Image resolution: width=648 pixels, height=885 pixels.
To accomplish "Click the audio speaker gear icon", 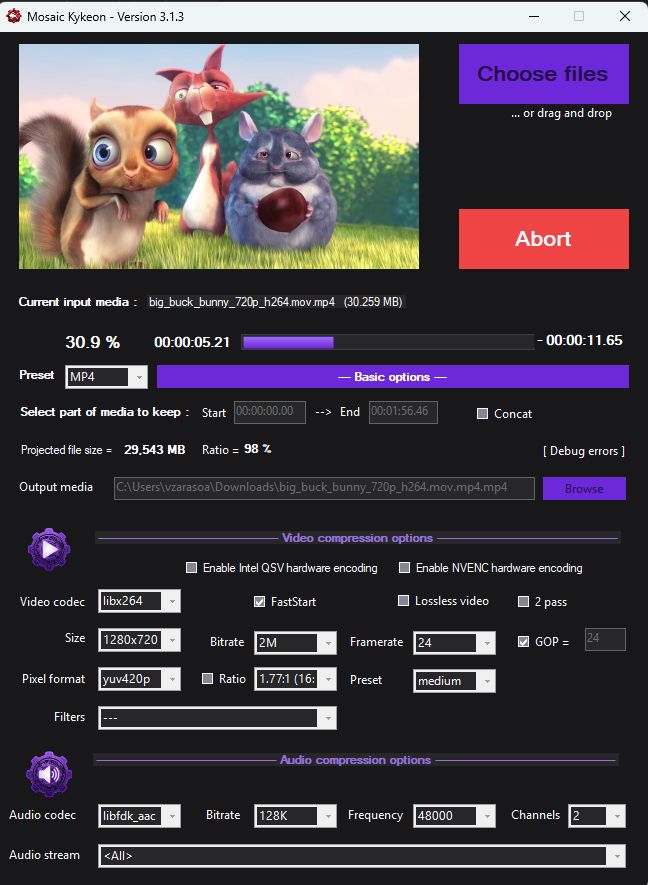I will (49, 772).
